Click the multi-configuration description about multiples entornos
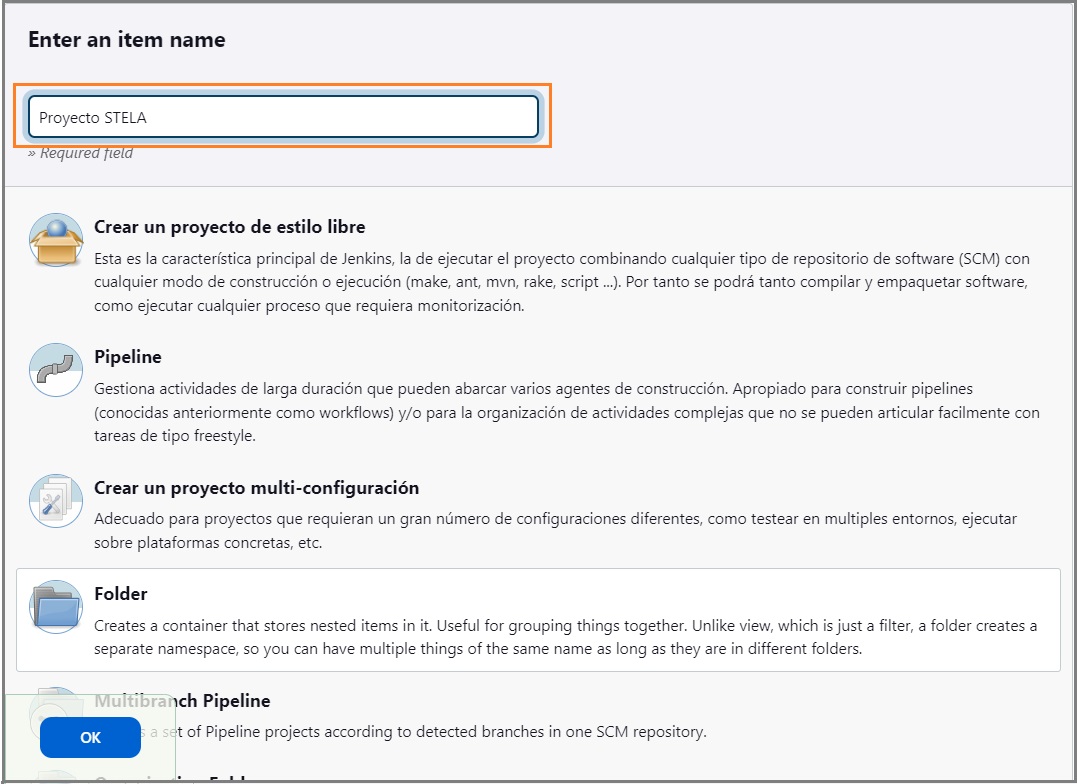This screenshot has width=1077, height=784. click(556, 530)
